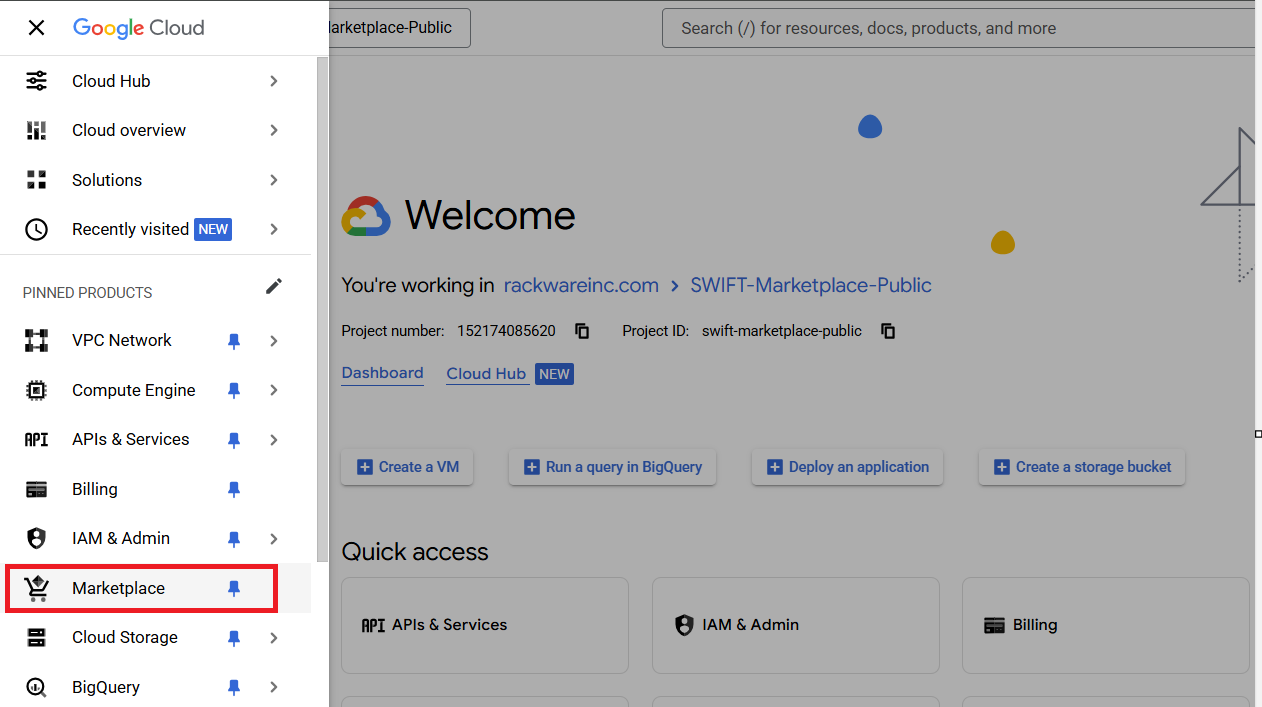Switch to the Cloud Hub tab link
Image resolution: width=1262 pixels, height=707 pixels.
tap(486, 374)
